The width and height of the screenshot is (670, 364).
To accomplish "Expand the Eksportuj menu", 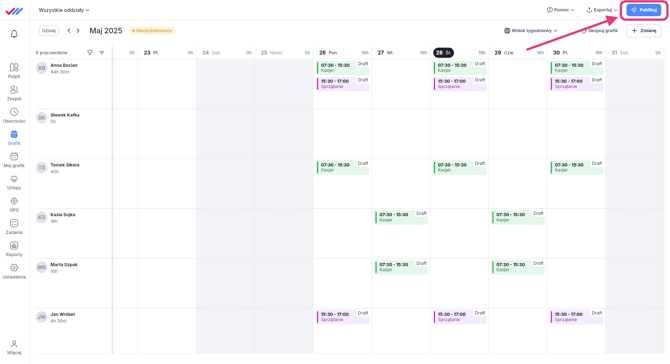I will click(x=602, y=10).
